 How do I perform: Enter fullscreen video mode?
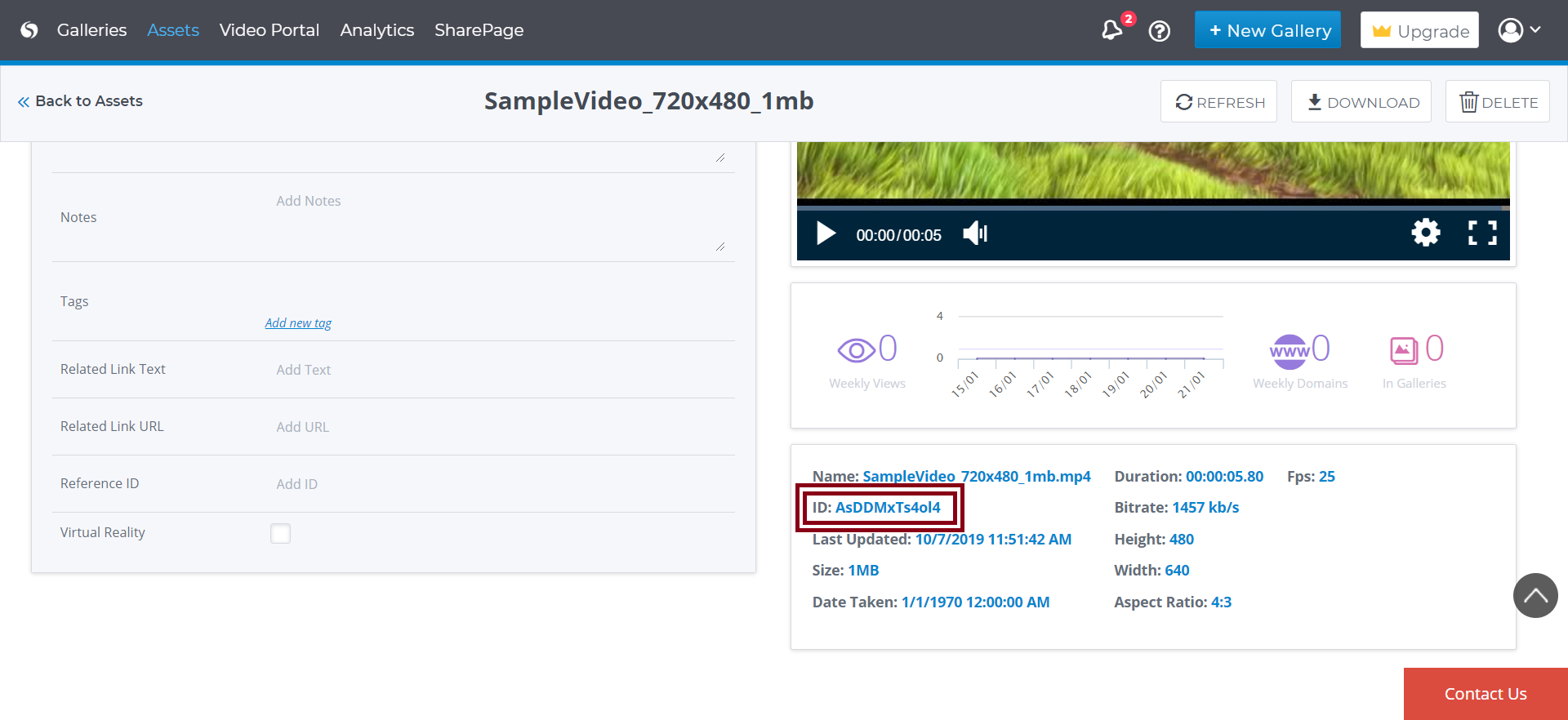click(x=1482, y=233)
